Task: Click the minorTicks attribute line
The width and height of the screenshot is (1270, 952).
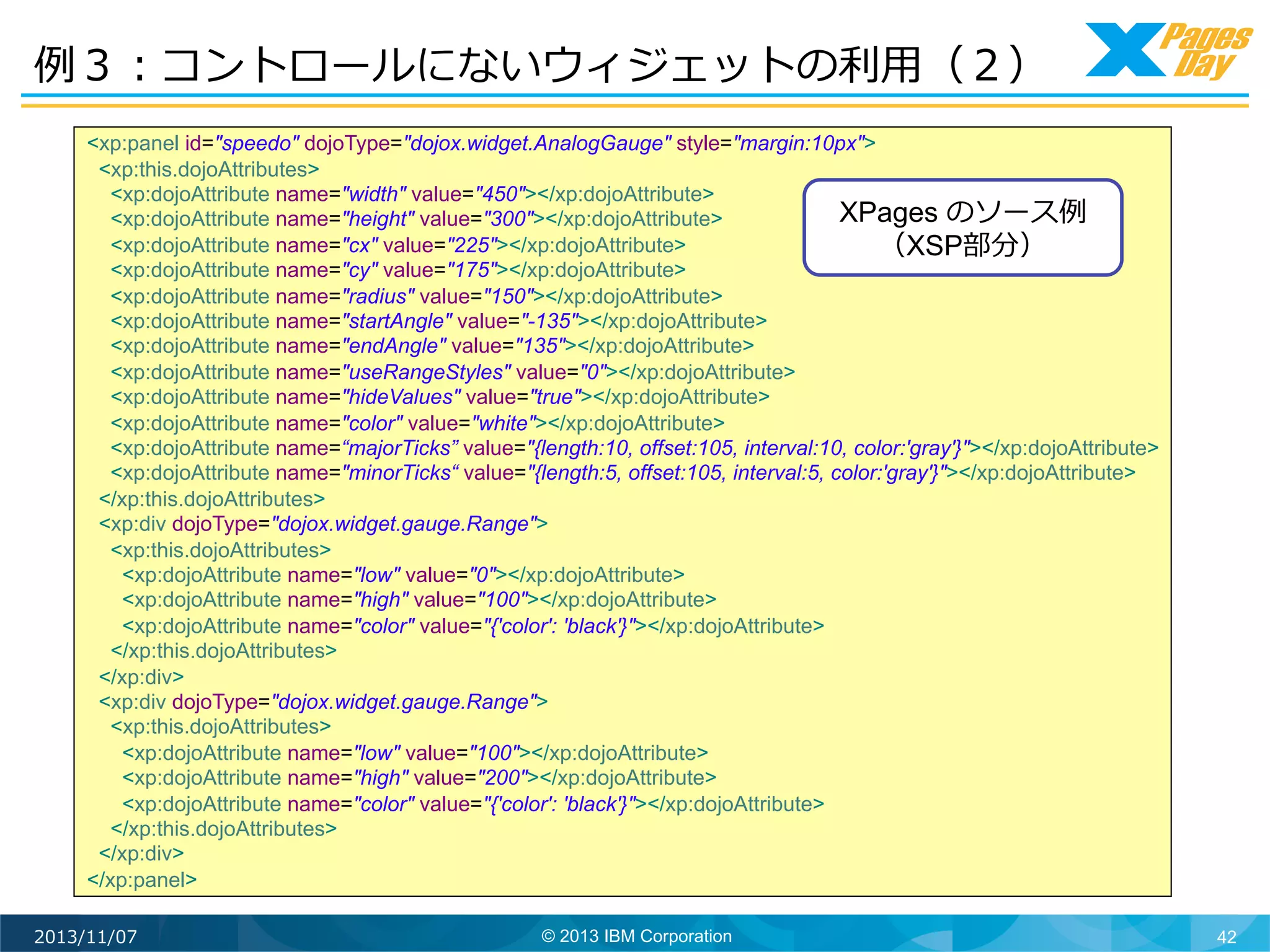Action: pyautogui.click(x=623, y=473)
